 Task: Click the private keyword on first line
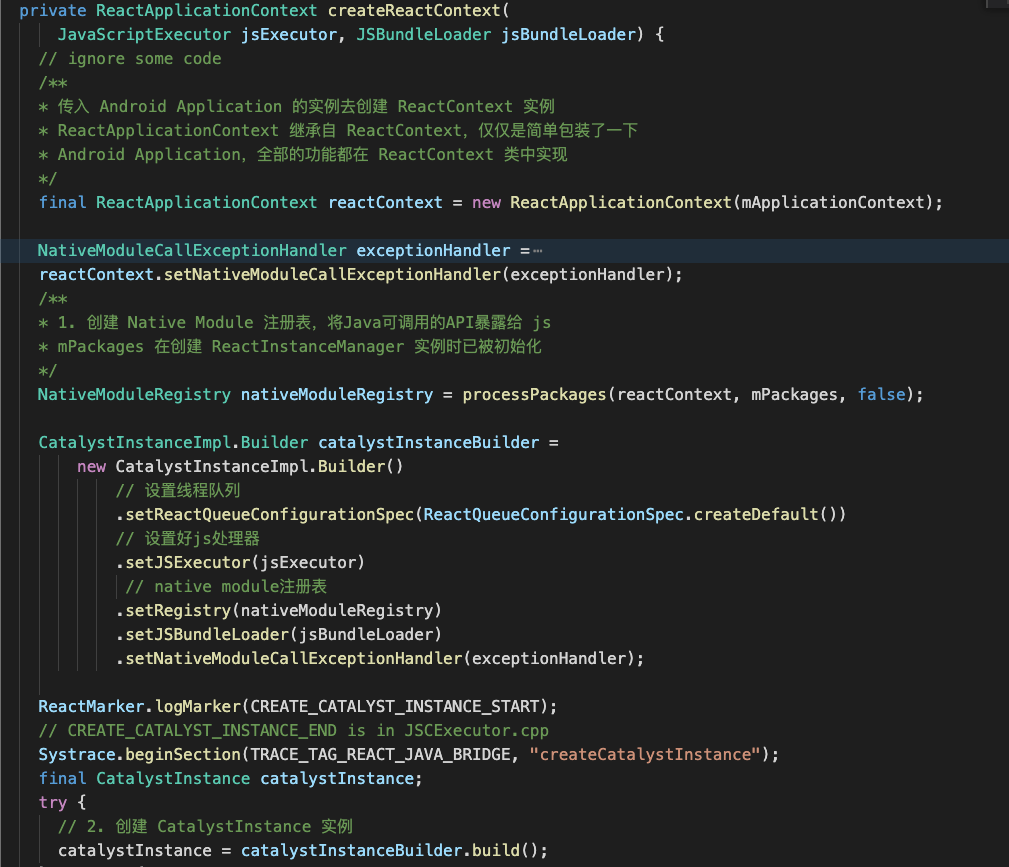pos(52,11)
